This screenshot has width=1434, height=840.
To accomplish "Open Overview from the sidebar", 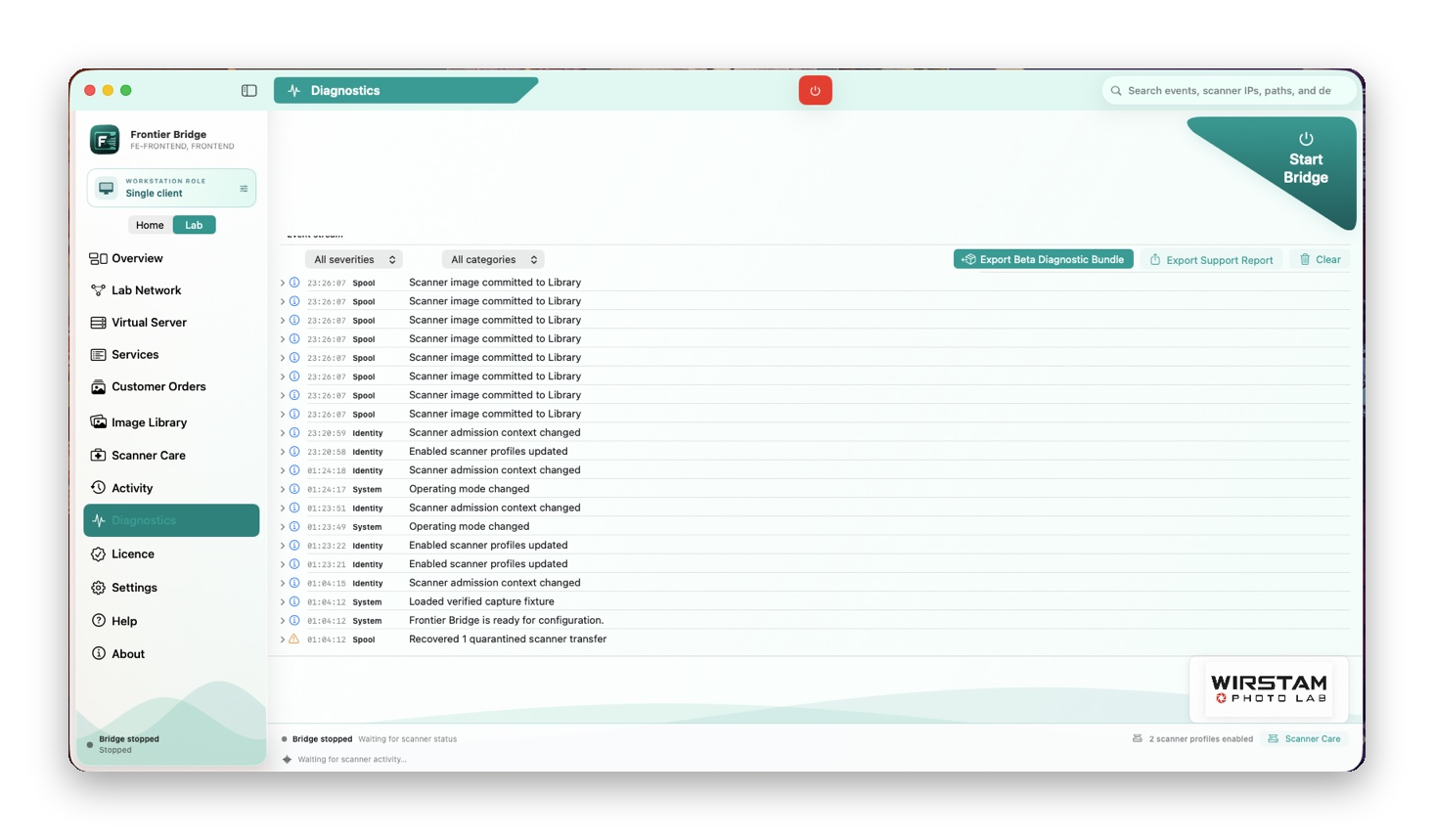I will [171, 259].
